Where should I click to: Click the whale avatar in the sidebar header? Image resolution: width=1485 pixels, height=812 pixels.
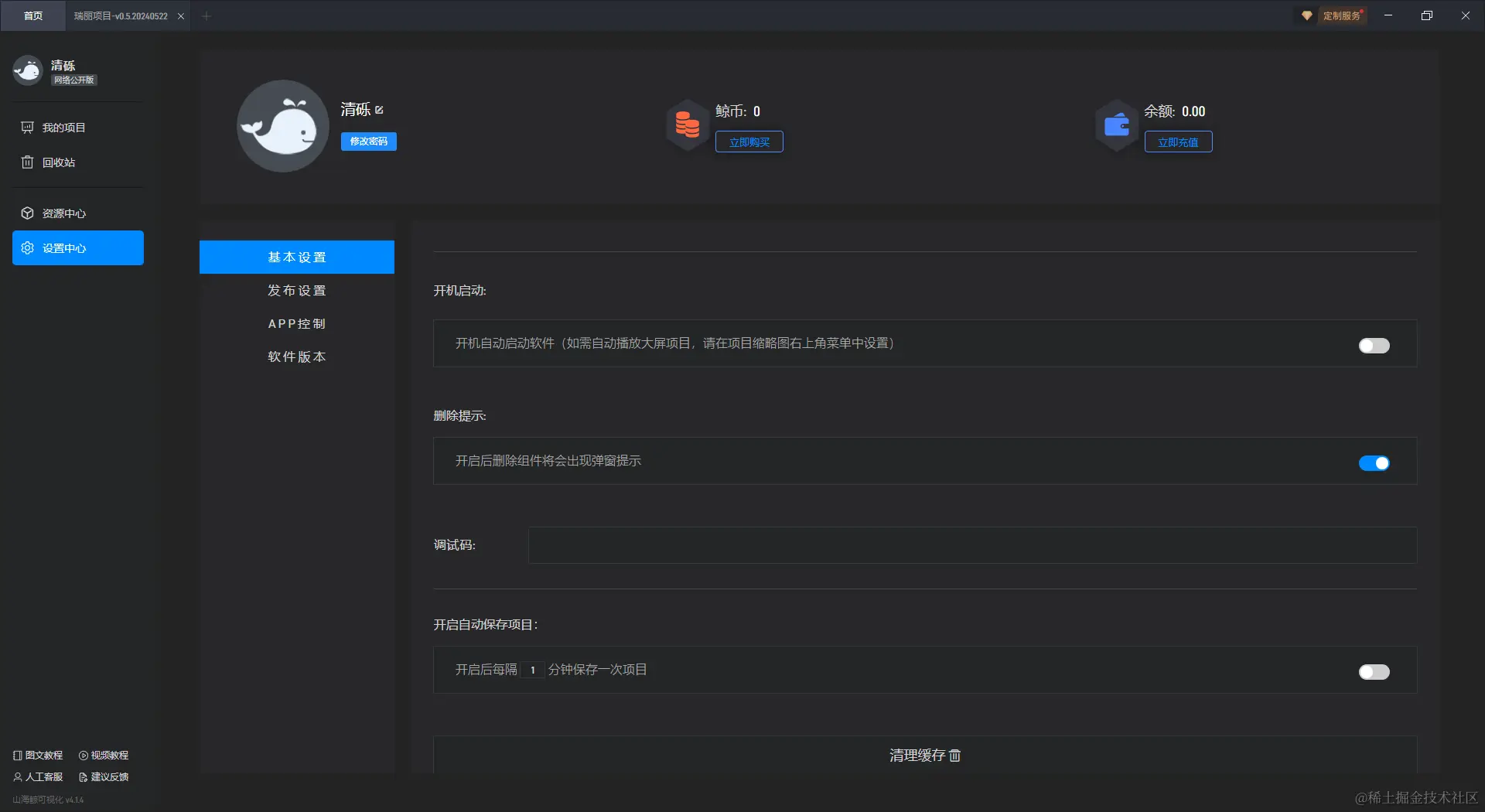28,70
